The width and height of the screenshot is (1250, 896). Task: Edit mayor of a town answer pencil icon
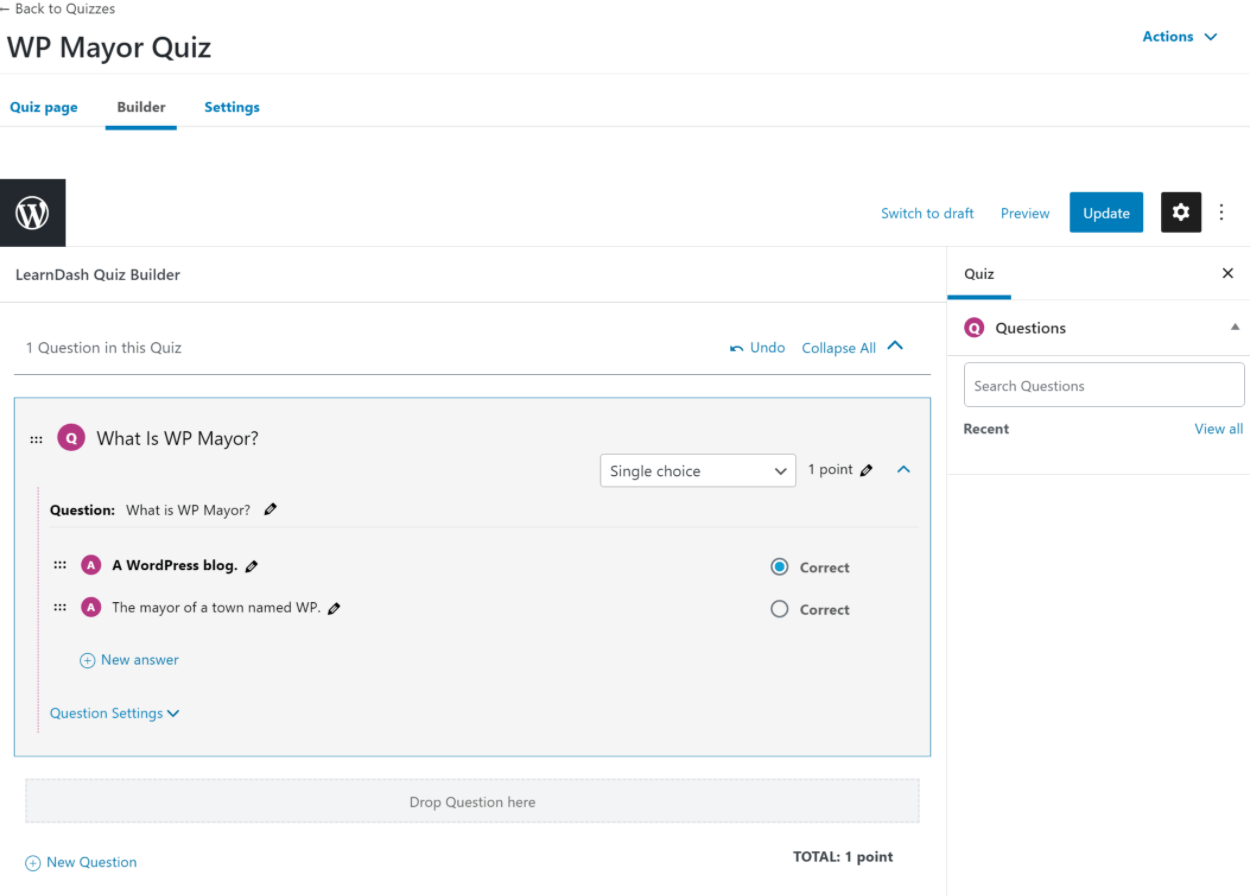(x=334, y=608)
